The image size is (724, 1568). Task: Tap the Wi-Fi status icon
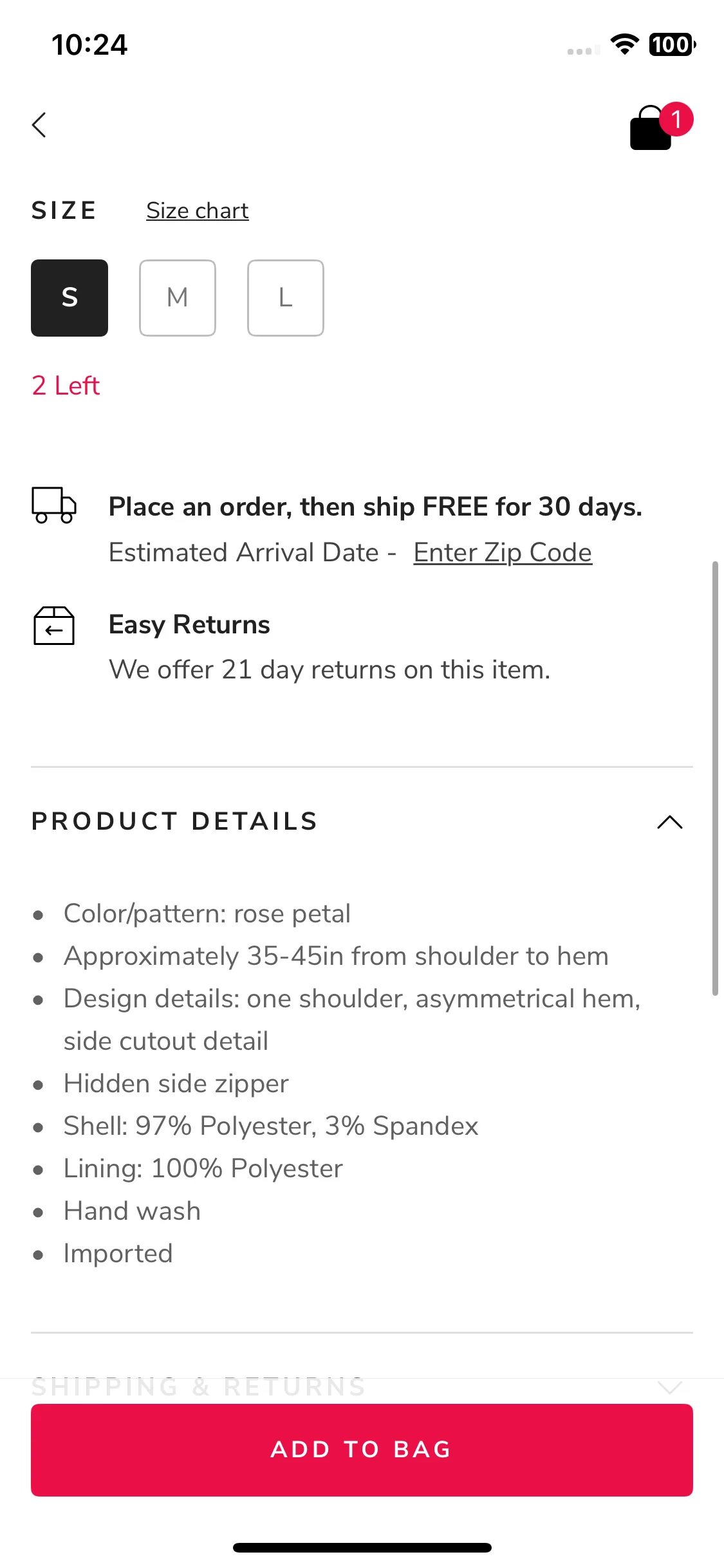click(x=624, y=44)
